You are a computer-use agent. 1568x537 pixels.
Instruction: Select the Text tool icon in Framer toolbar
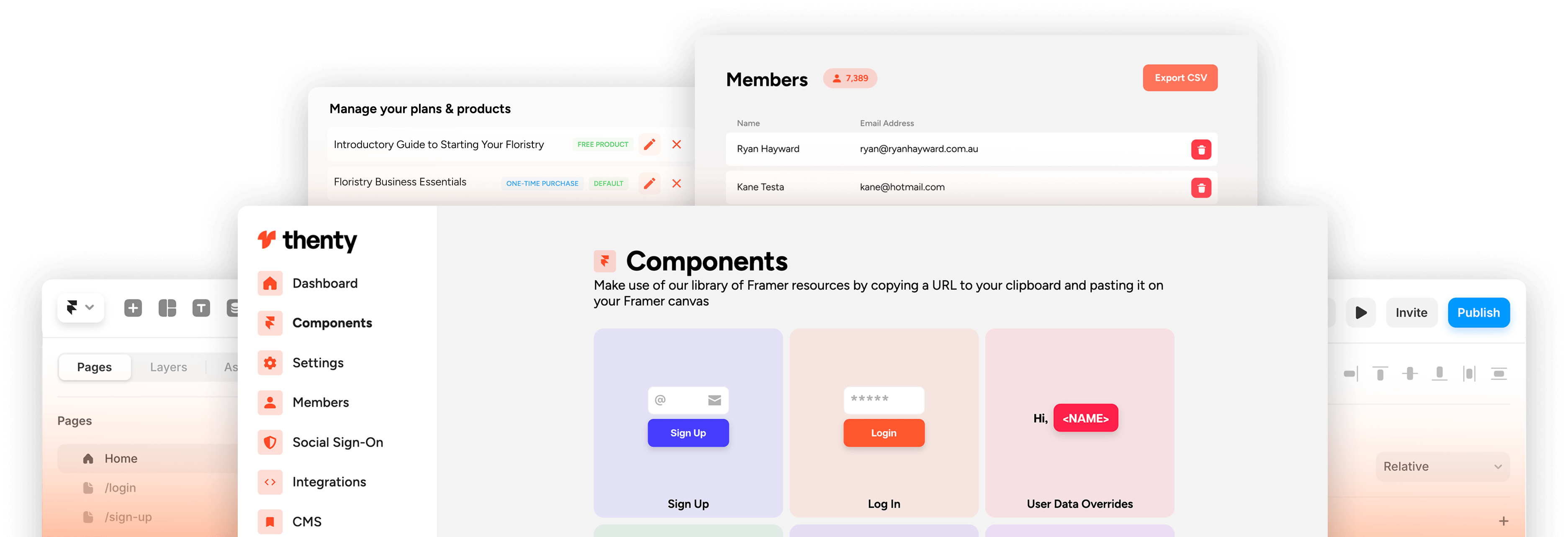[201, 308]
